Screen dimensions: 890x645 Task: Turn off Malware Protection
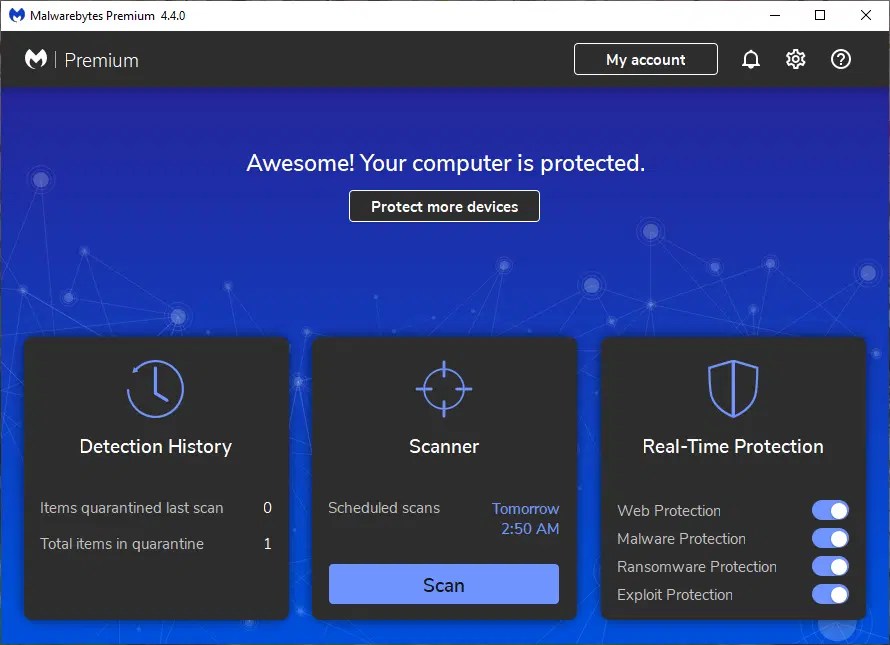point(831,538)
